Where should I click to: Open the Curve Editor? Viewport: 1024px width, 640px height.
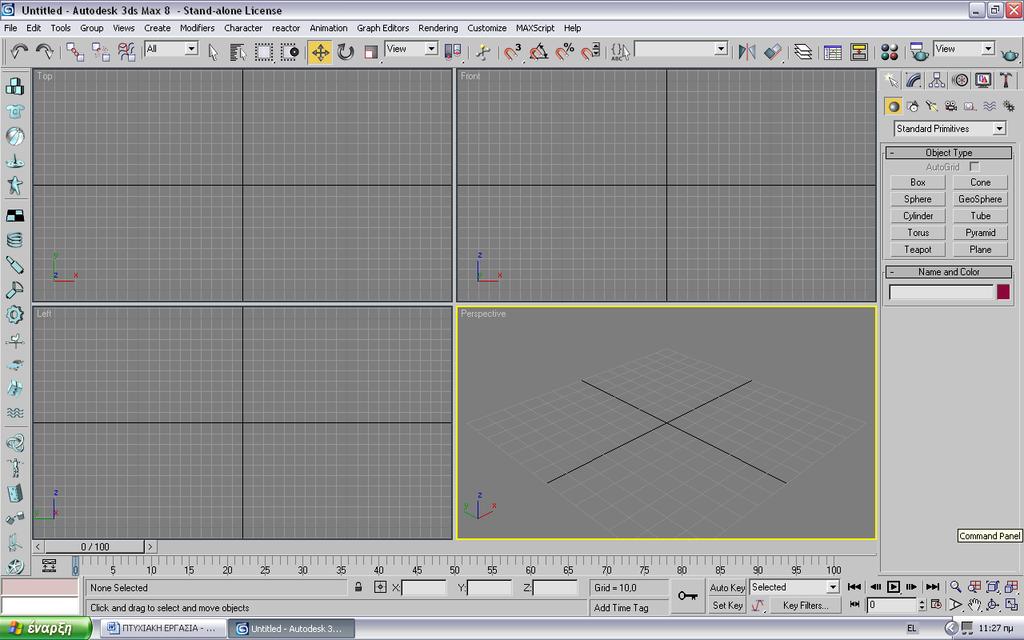(832, 52)
